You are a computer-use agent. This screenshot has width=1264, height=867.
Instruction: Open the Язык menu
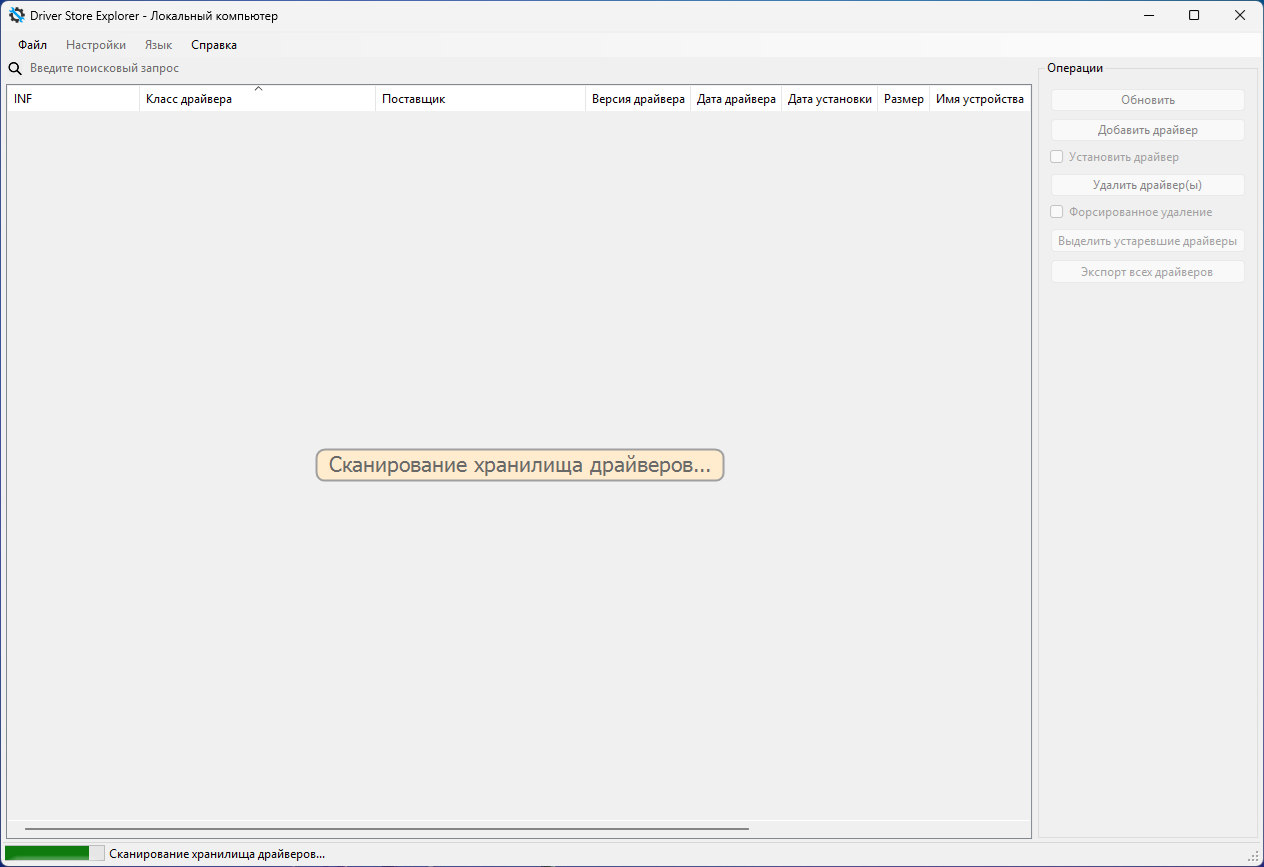tap(158, 45)
